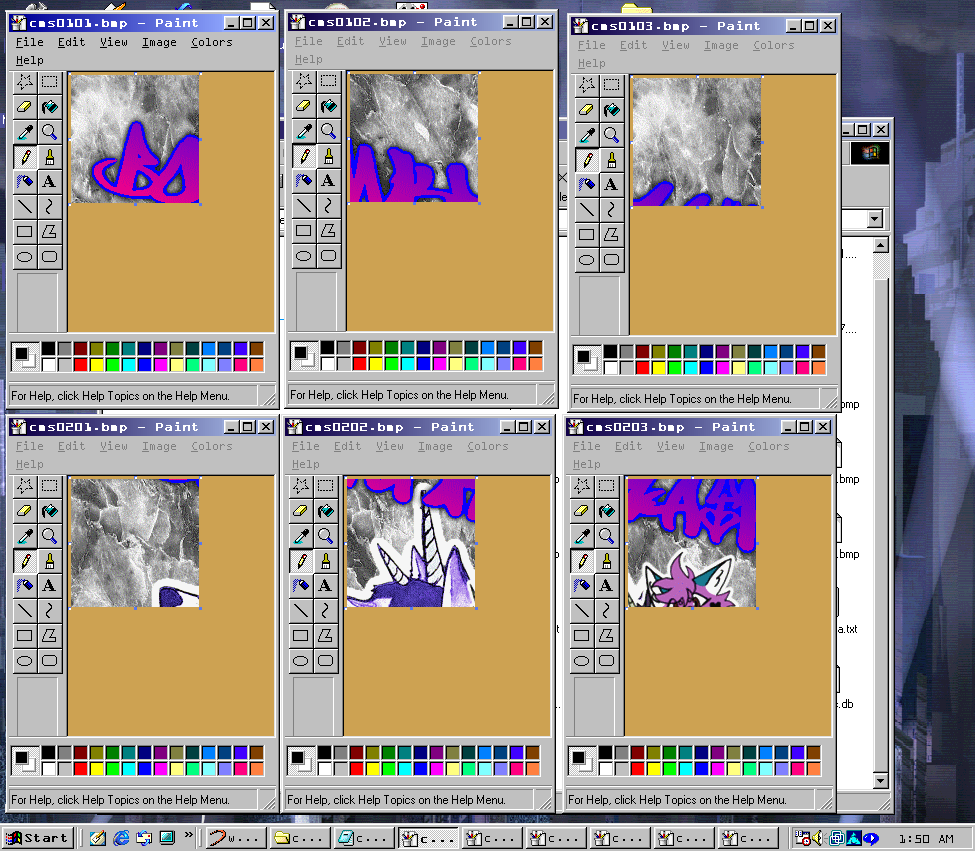Choose the Magnifier tool in cms0101.bmp Paint

(50, 131)
